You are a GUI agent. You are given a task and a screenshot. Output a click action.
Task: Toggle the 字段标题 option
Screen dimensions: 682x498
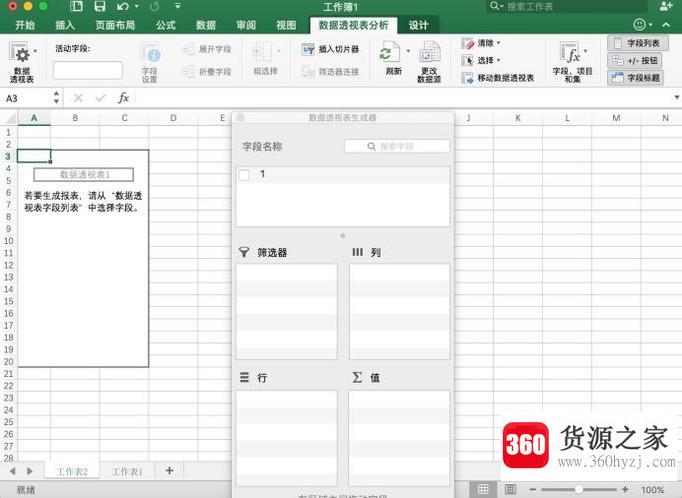(635, 78)
